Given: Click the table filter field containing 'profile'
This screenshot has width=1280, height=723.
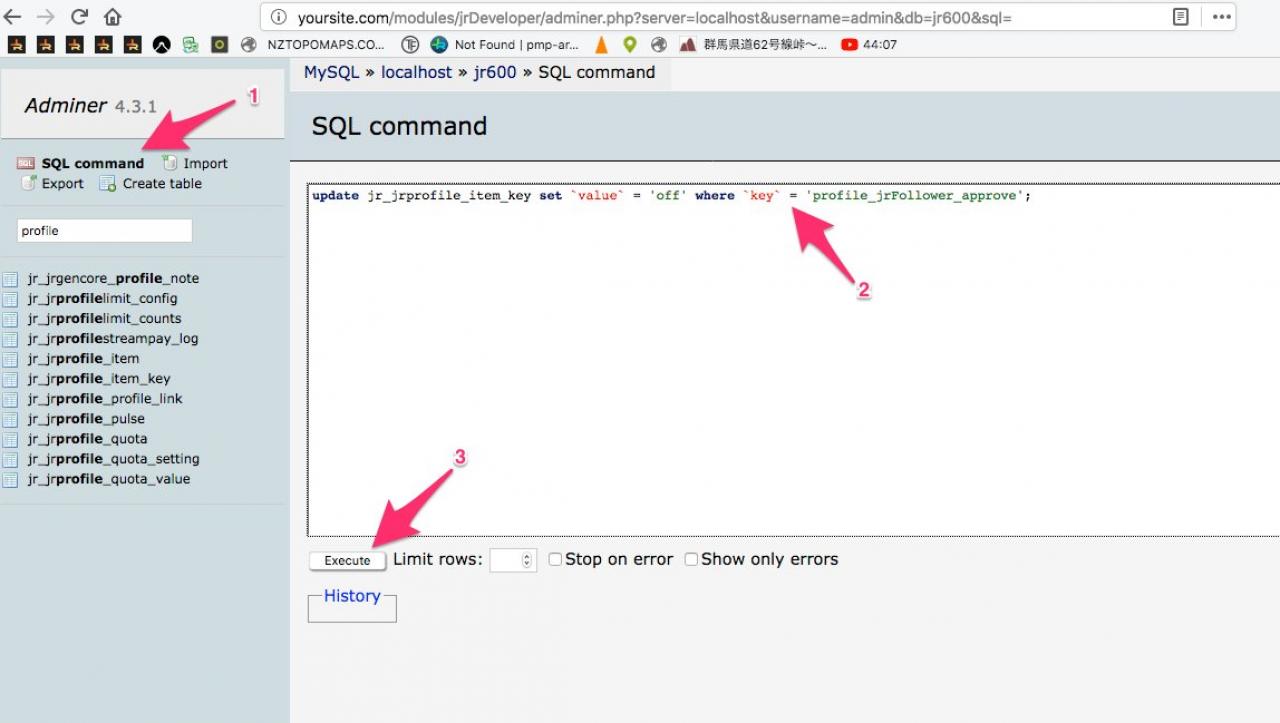Looking at the screenshot, I should coord(104,231).
